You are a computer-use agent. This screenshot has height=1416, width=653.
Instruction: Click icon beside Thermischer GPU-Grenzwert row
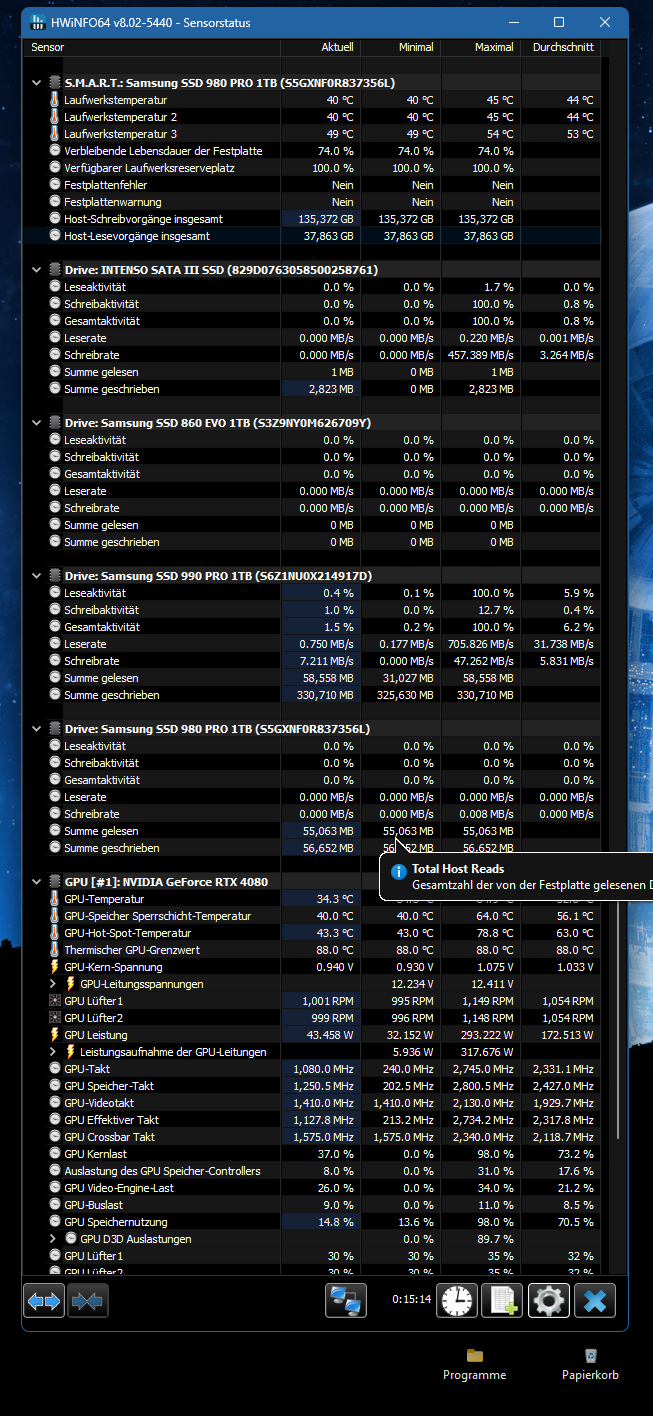point(55,950)
